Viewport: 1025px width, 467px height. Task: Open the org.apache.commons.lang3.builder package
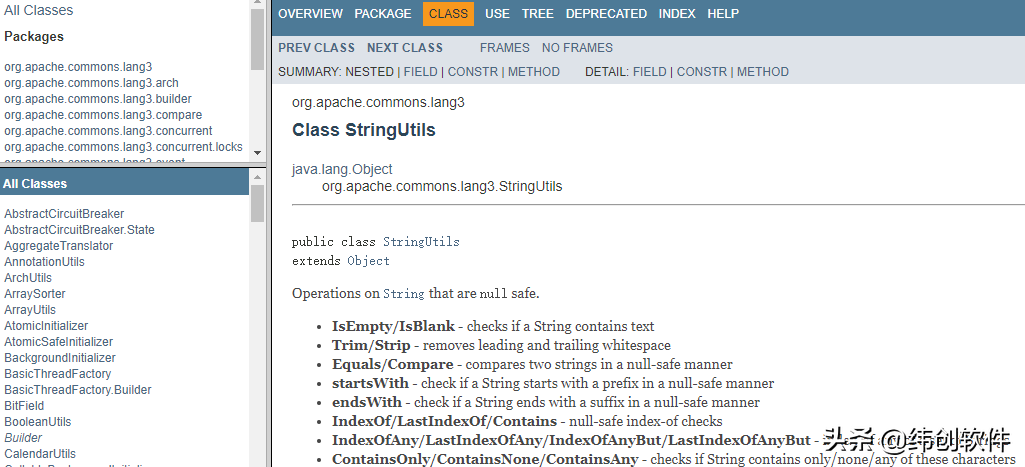click(98, 99)
